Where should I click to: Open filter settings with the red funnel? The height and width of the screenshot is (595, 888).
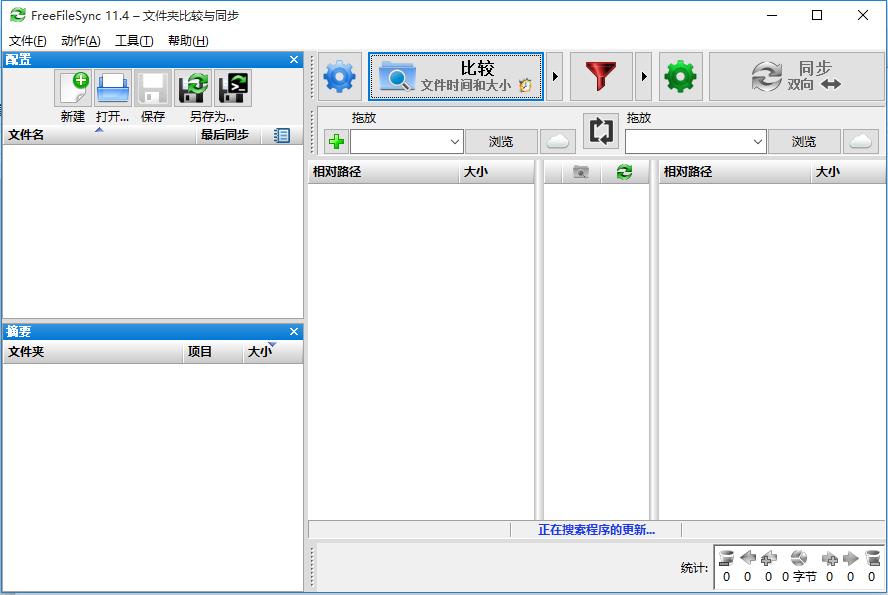[601, 76]
